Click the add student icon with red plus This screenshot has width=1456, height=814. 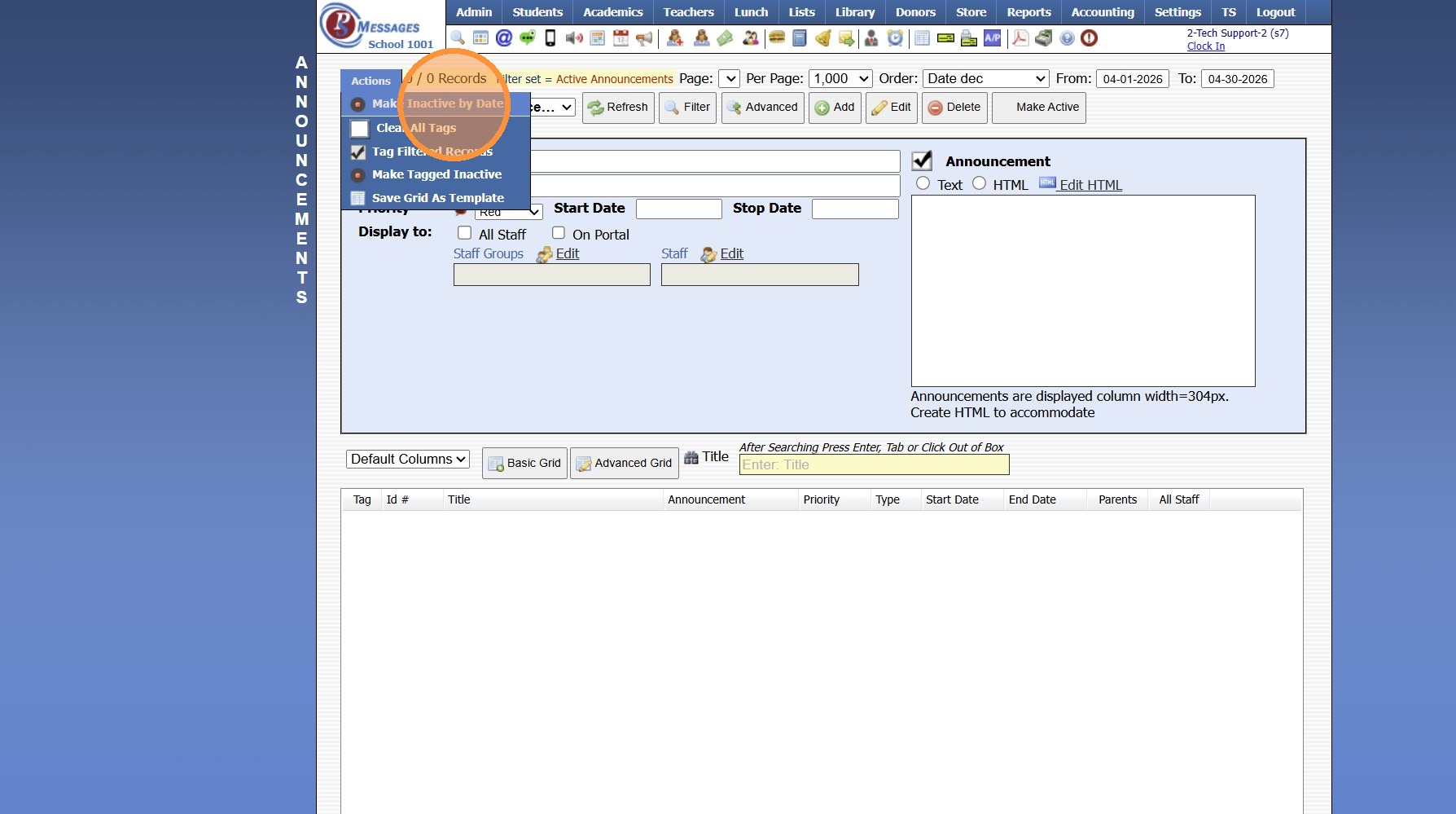coord(675,38)
